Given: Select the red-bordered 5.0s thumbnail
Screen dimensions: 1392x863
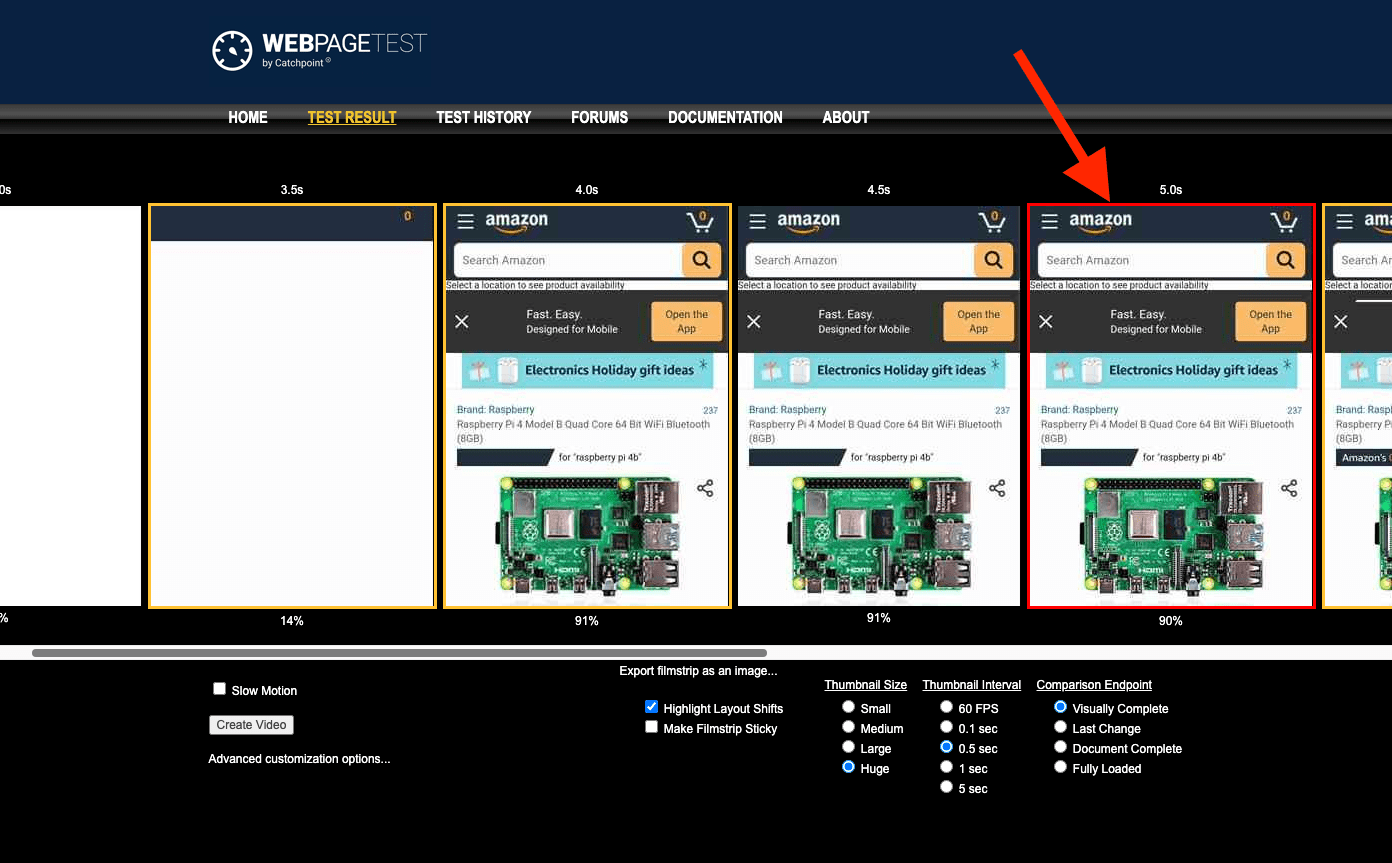Looking at the screenshot, I should (x=1171, y=406).
